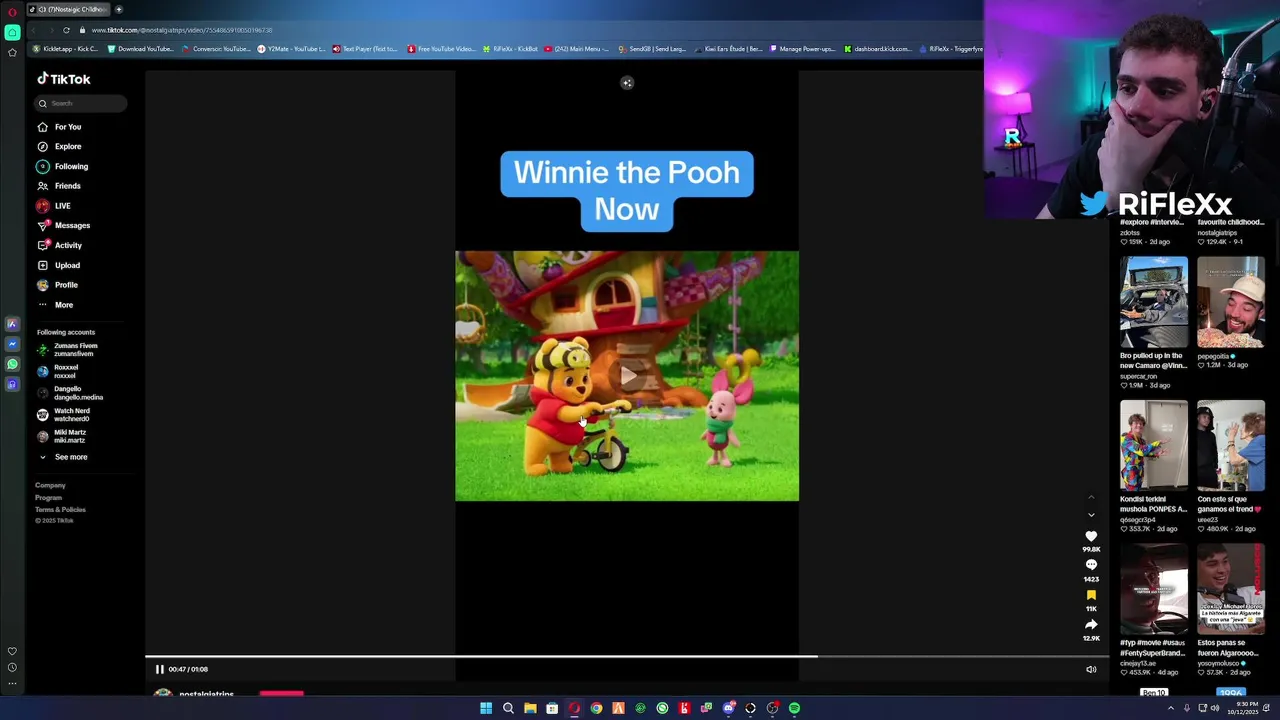
Task: Click the play overlay on the Winnie the Pooh video
Action: point(627,375)
